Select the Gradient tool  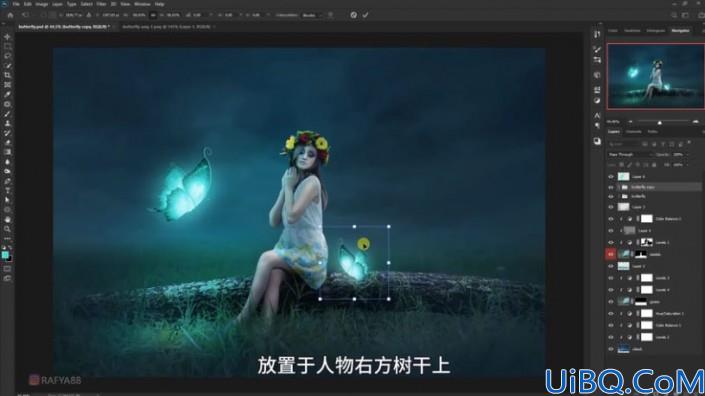7,152
